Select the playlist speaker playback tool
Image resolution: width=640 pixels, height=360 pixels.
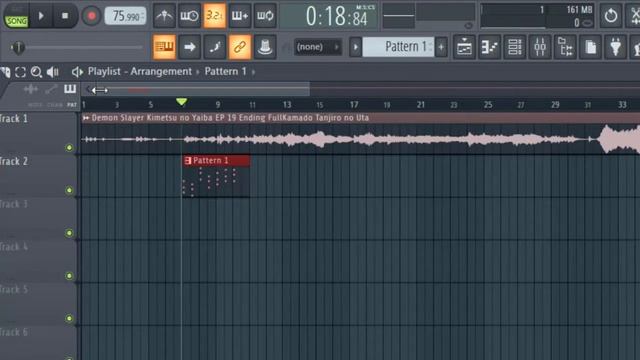pos(53,72)
